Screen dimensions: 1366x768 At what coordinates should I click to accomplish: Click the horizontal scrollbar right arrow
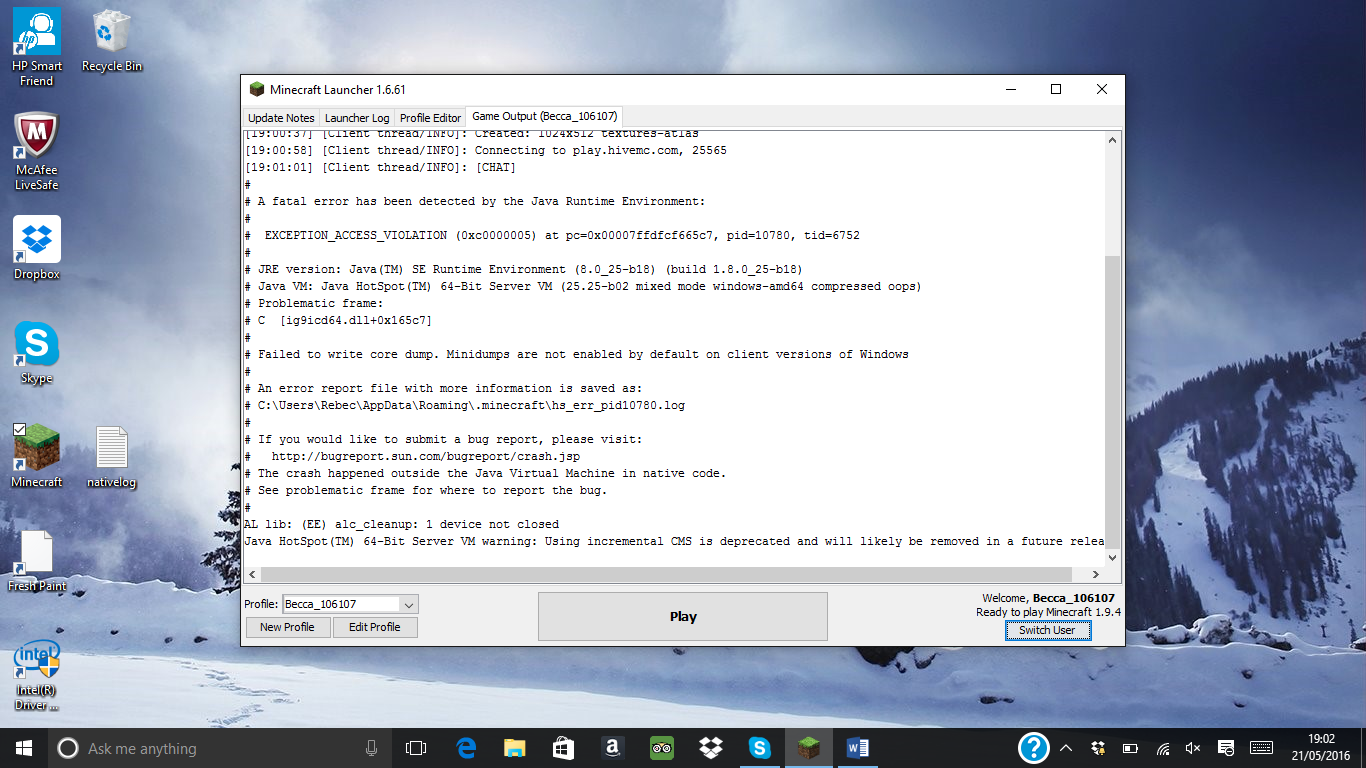[x=1096, y=574]
